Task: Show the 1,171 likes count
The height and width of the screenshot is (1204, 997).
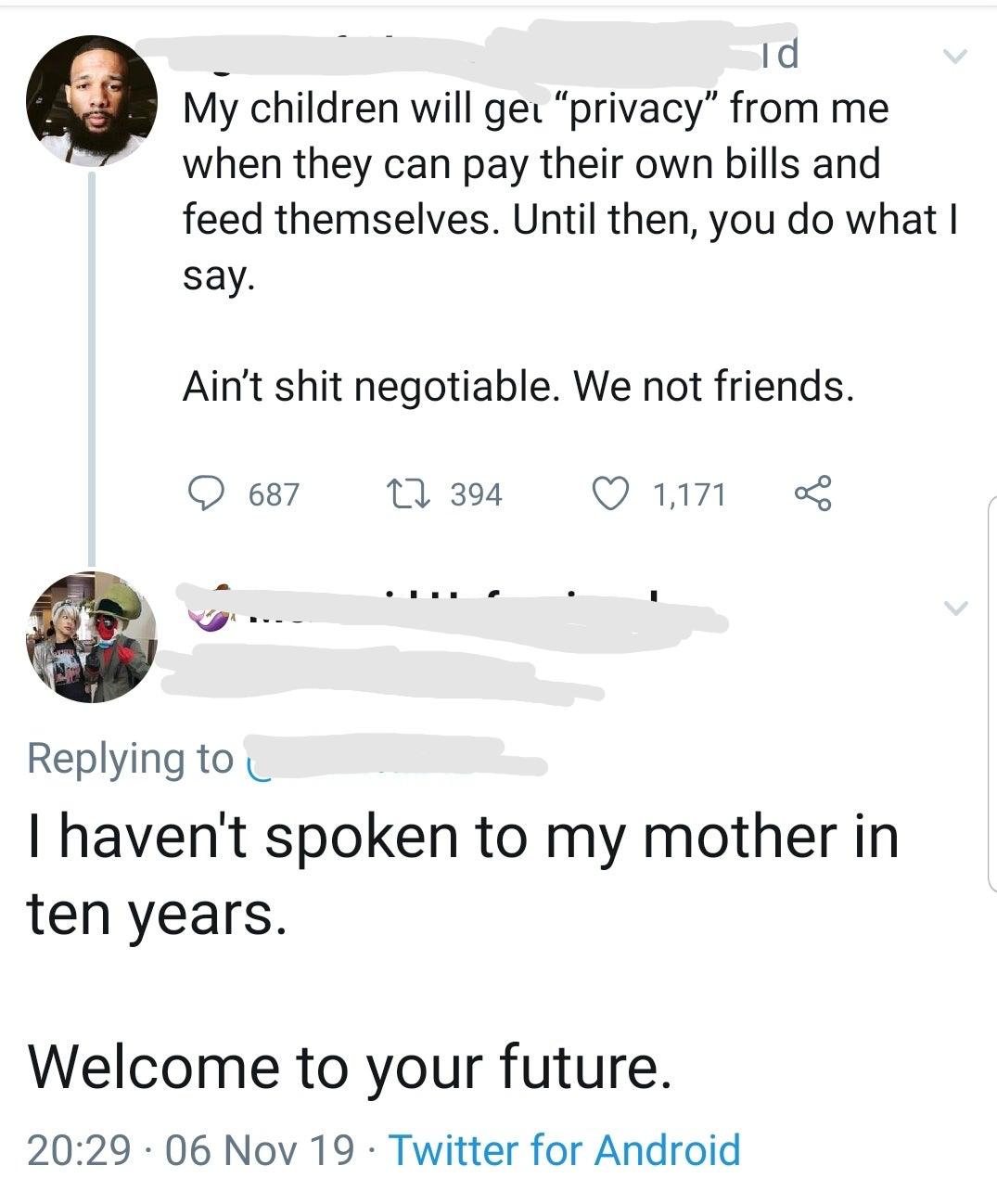Action: tap(689, 494)
